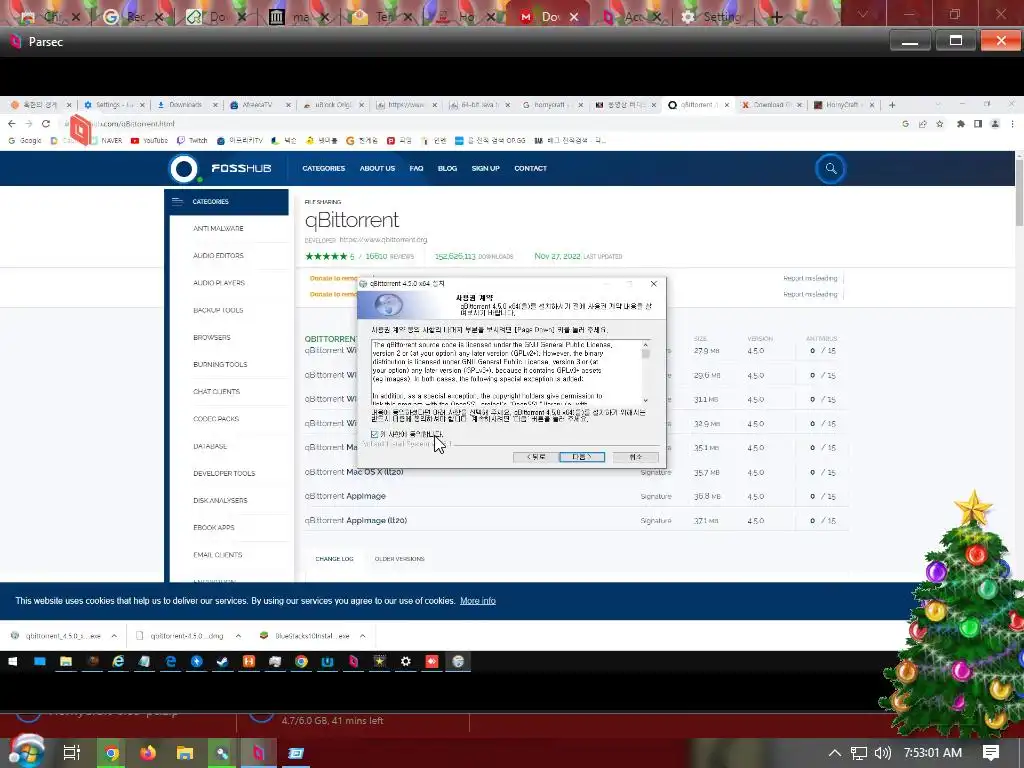Toggle the sidebar CATEGORIES hamburger icon
The image size is (1024, 768).
(178, 202)
